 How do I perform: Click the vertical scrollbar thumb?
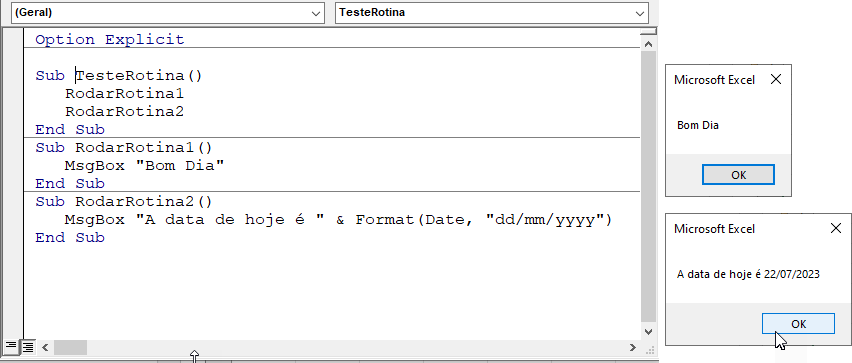[x=648, y=185]
